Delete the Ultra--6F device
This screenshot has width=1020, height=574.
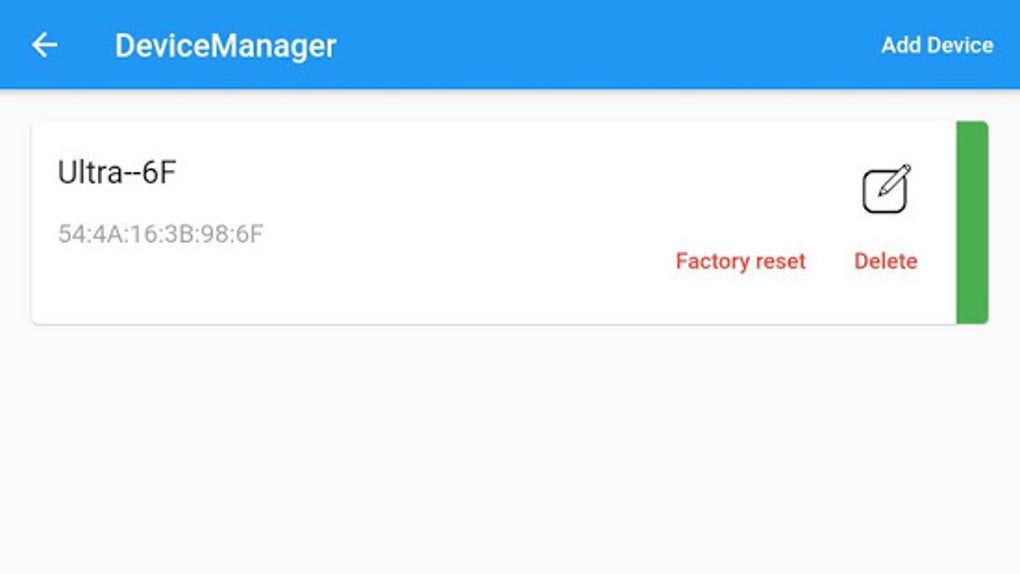tap(885, 261)
